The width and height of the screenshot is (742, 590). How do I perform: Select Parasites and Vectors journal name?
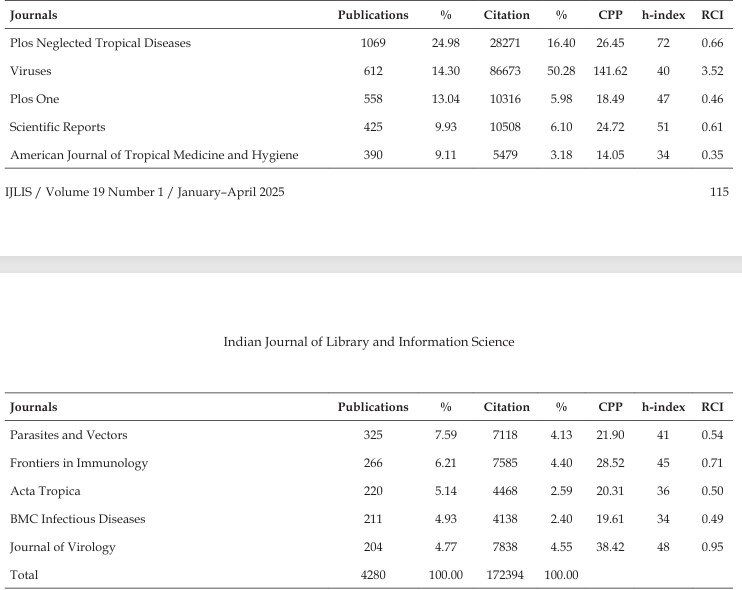point(69,435)
